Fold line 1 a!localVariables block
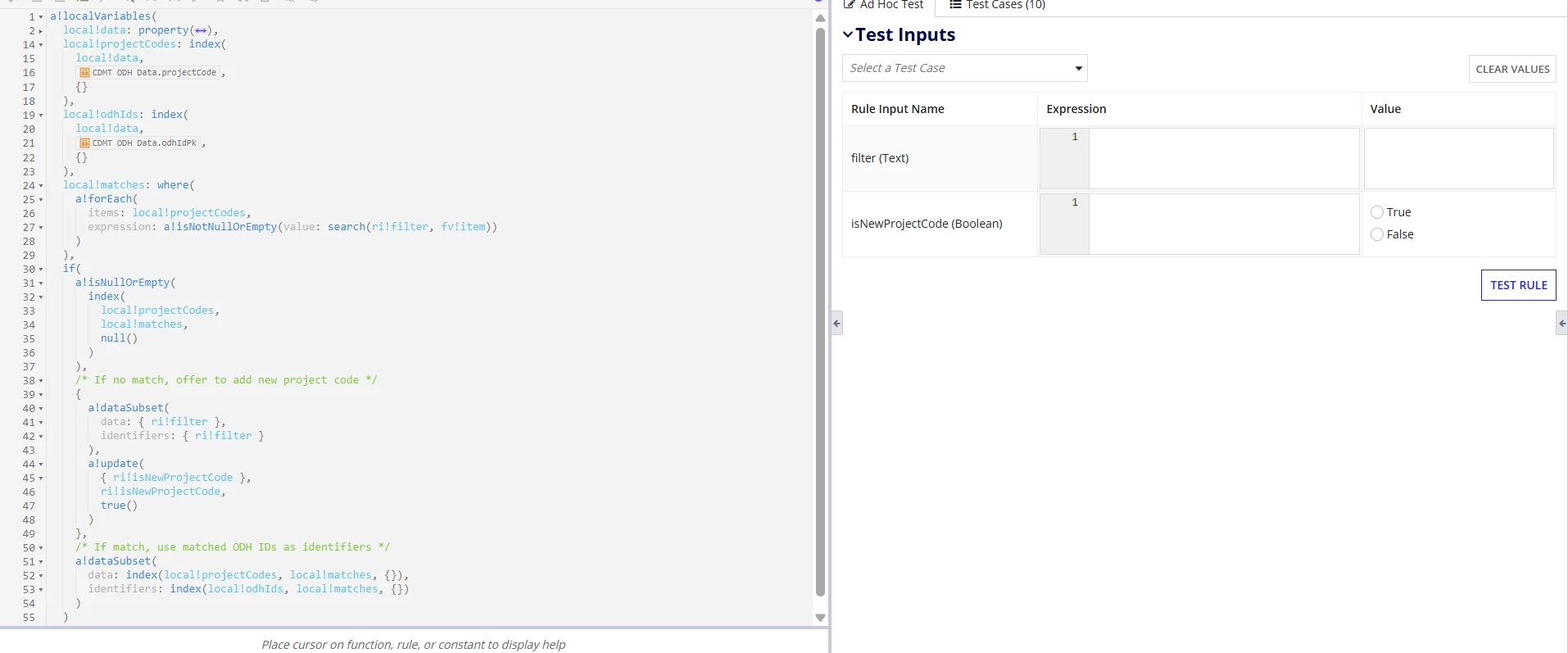The image size is (1568, 653). click(41, 17)
